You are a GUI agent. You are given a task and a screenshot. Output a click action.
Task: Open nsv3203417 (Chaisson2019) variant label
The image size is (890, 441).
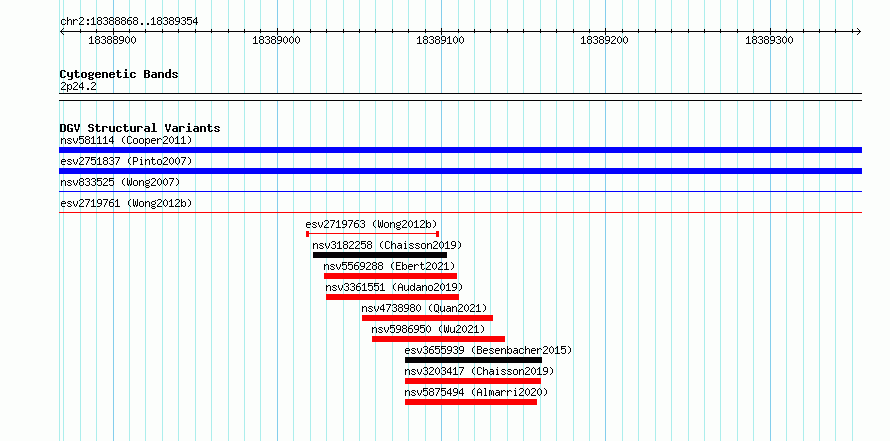coord(480,371)
